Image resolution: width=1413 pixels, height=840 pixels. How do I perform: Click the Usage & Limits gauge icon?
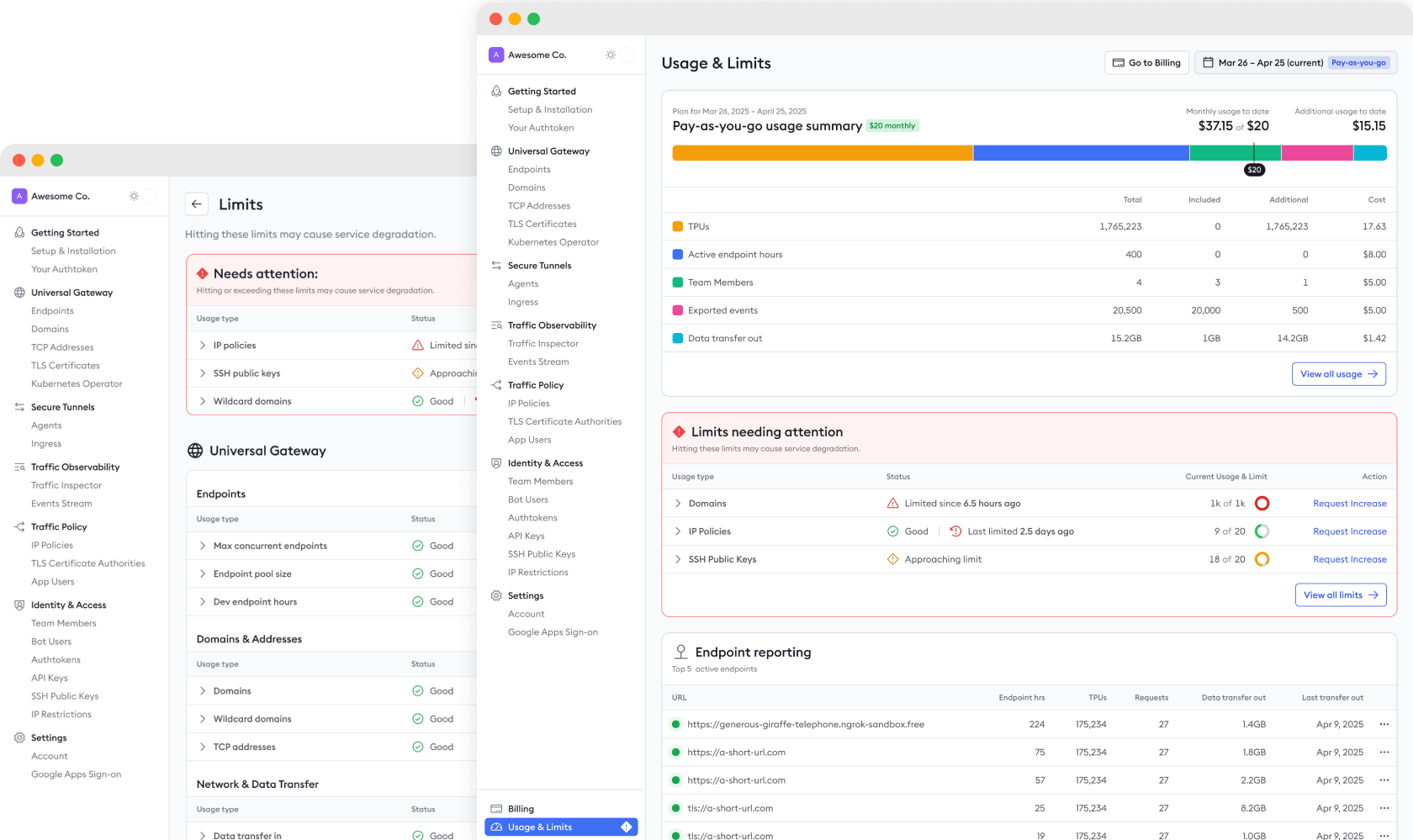(x=496, y=827)
